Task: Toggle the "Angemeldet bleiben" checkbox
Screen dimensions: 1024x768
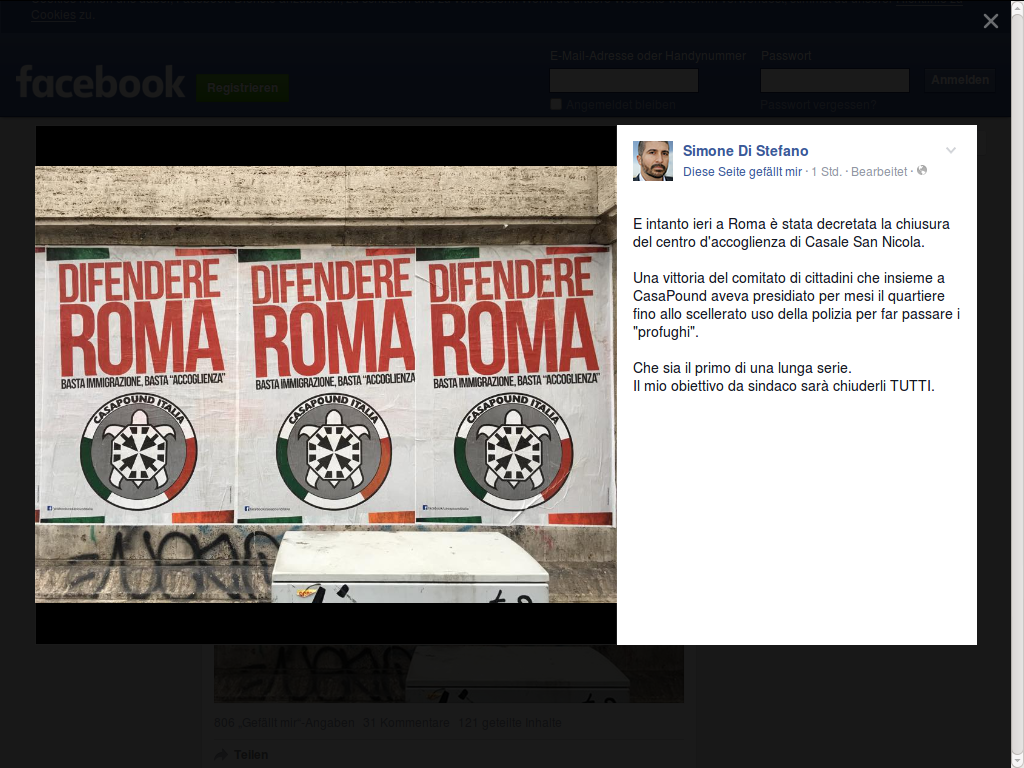Action: pos(556,104)
